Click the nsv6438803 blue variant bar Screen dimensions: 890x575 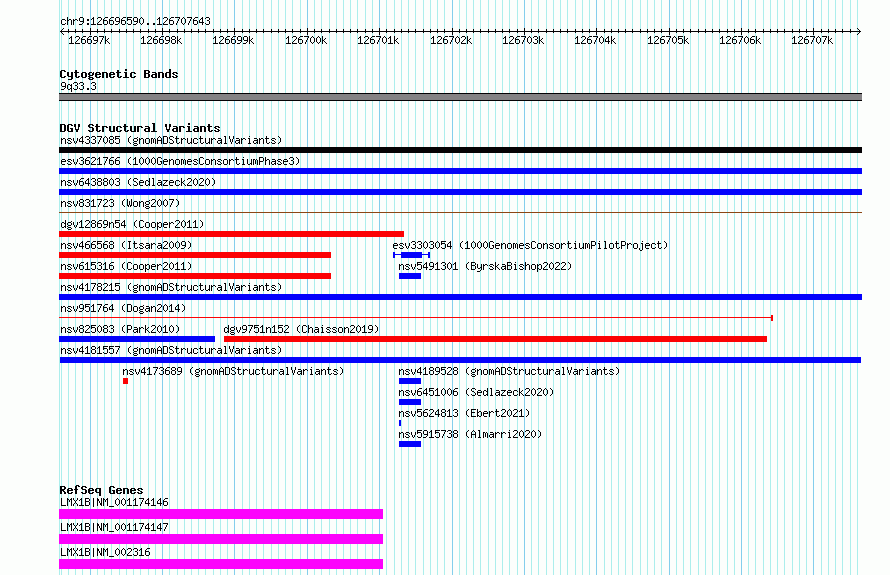(x=460, y=192)
